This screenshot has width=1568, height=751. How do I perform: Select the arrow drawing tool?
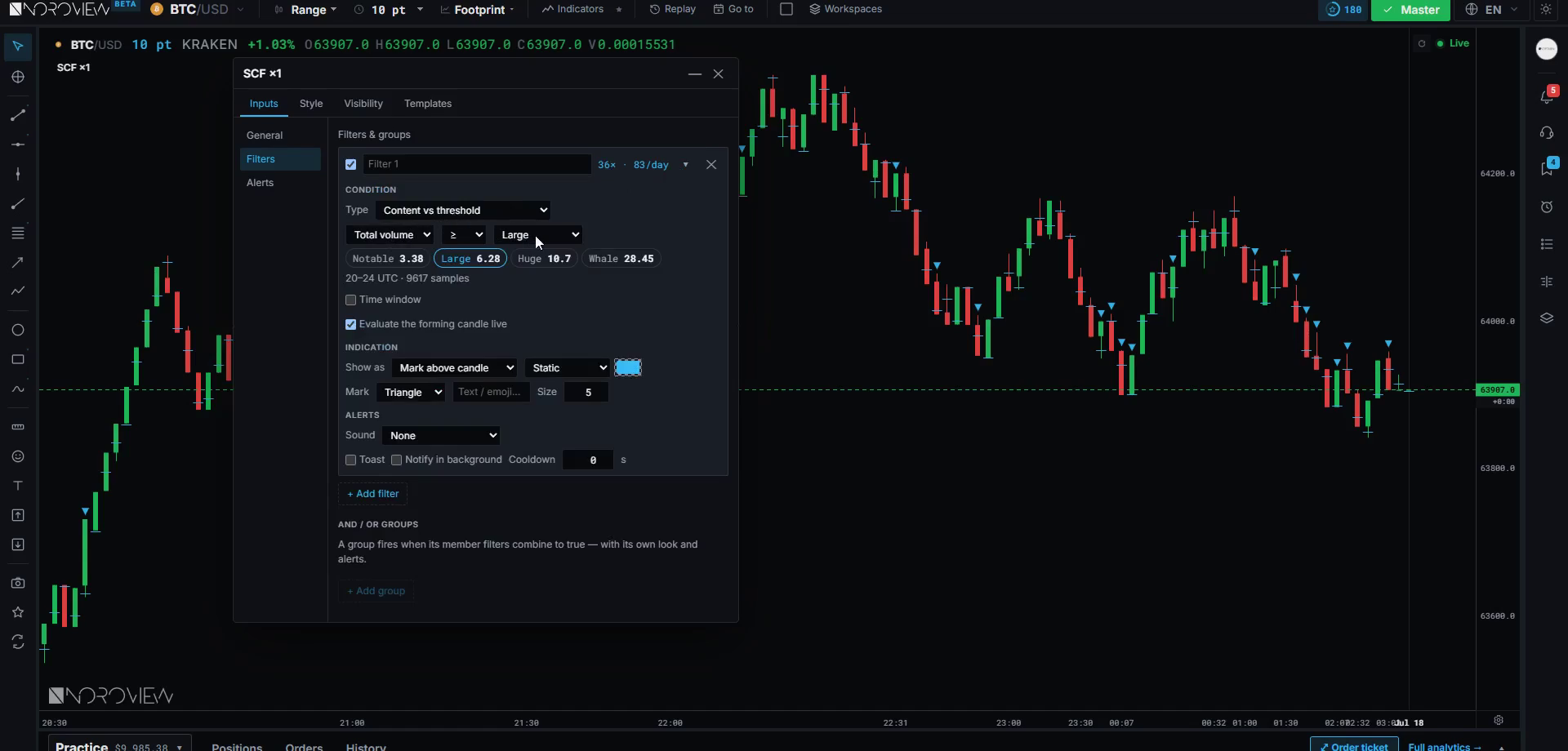tap(18, 262)
